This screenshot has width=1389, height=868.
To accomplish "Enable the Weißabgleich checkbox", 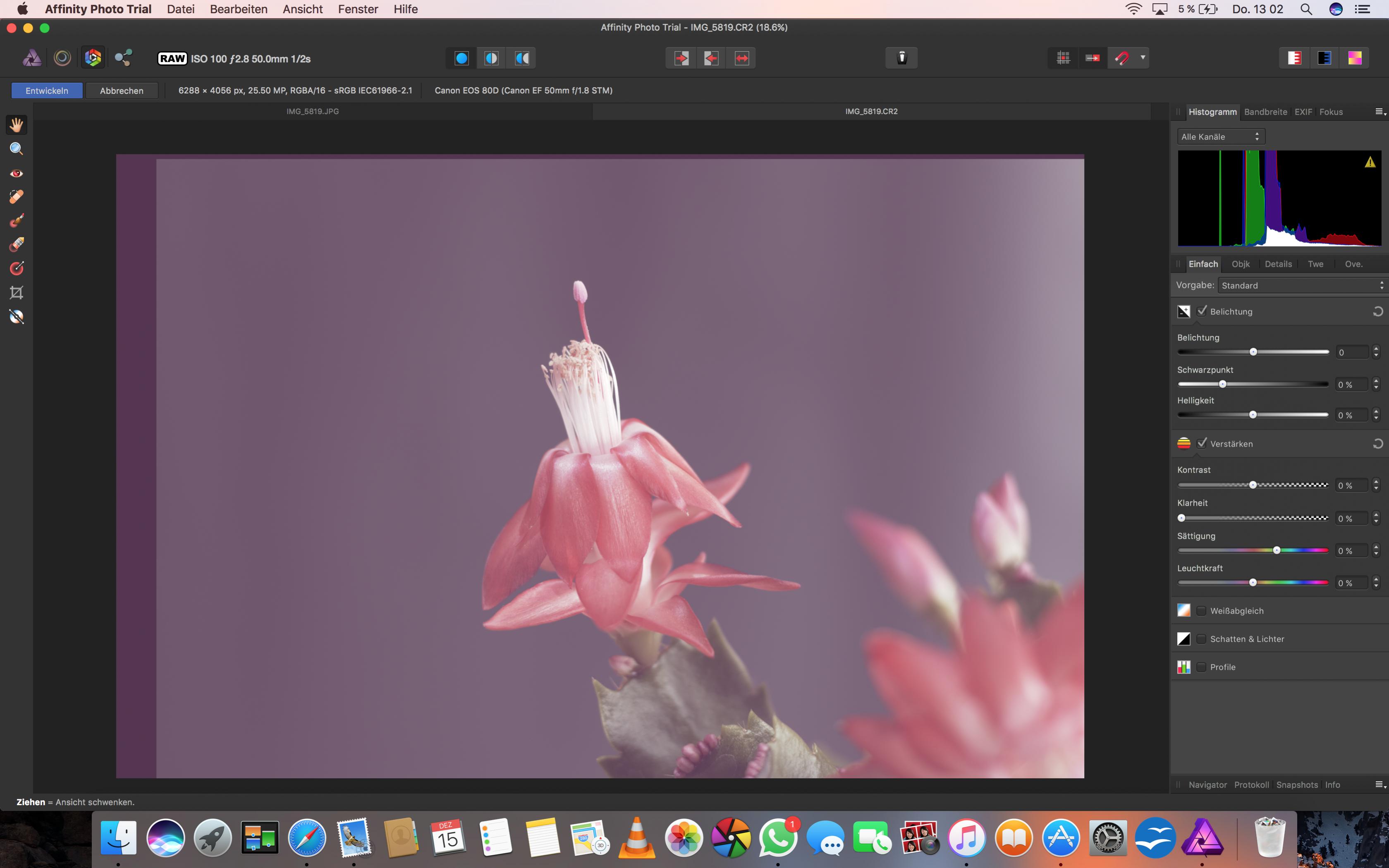I will [x=1201, y=611].
